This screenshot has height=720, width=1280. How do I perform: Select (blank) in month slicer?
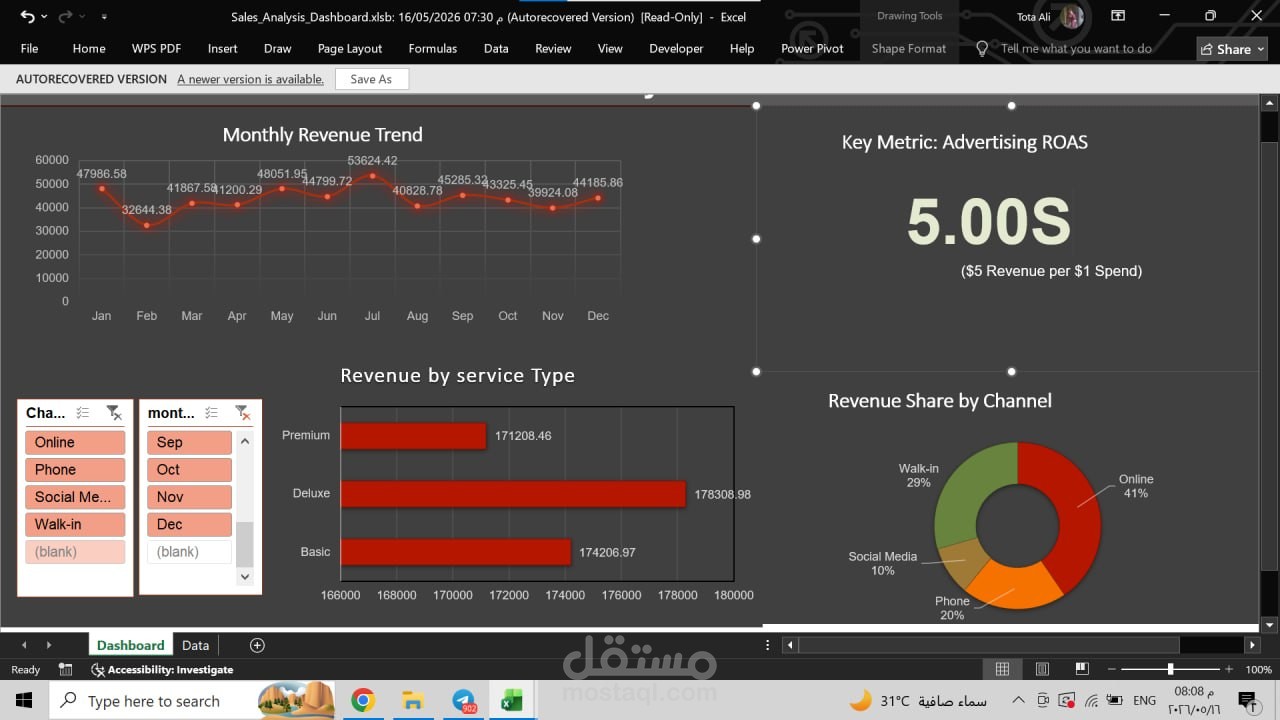(189, 552)
